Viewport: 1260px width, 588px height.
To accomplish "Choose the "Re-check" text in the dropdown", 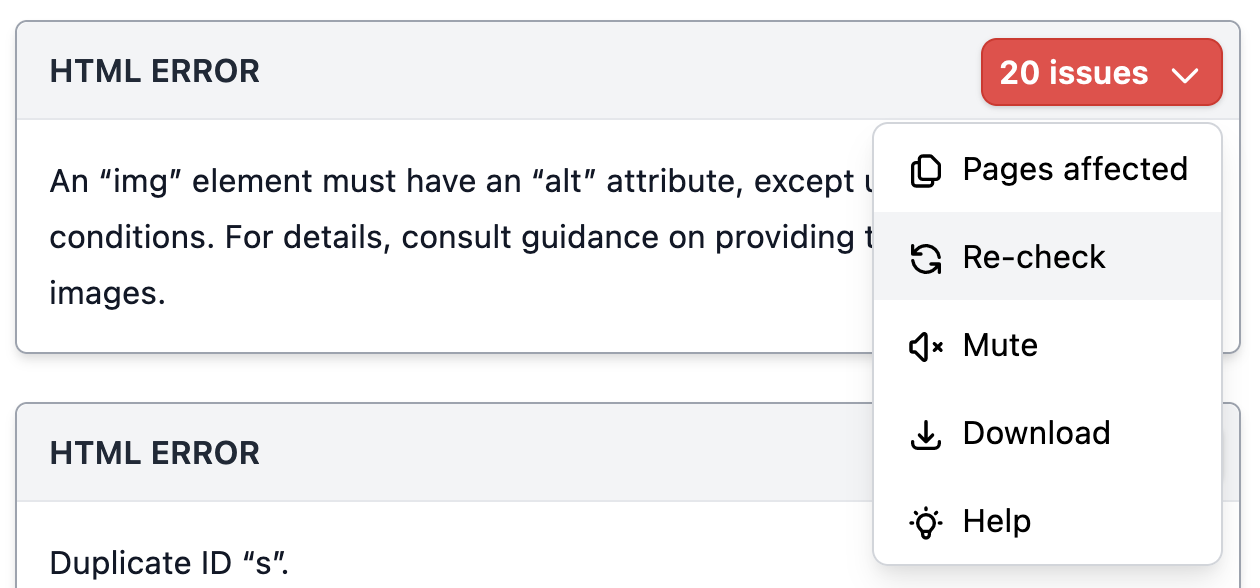I will [x=1034, y=257].
